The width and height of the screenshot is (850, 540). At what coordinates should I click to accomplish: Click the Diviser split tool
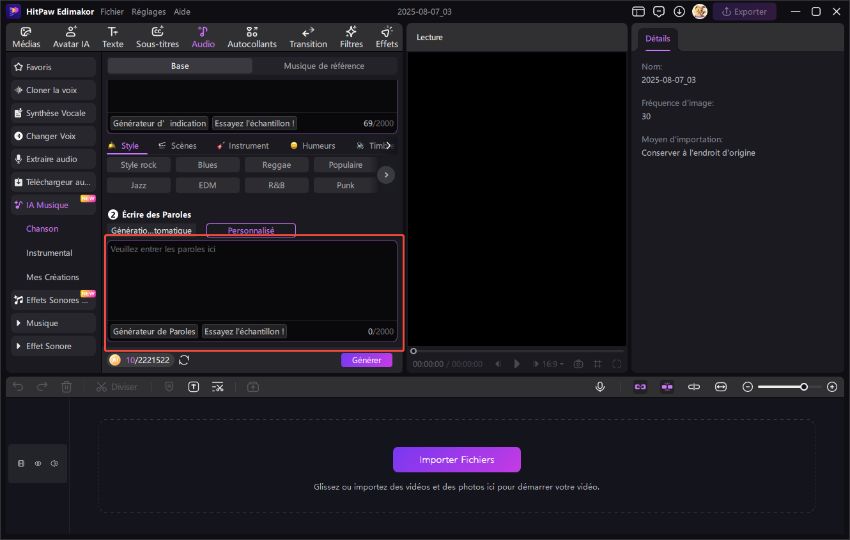click(x=117, y=387)
